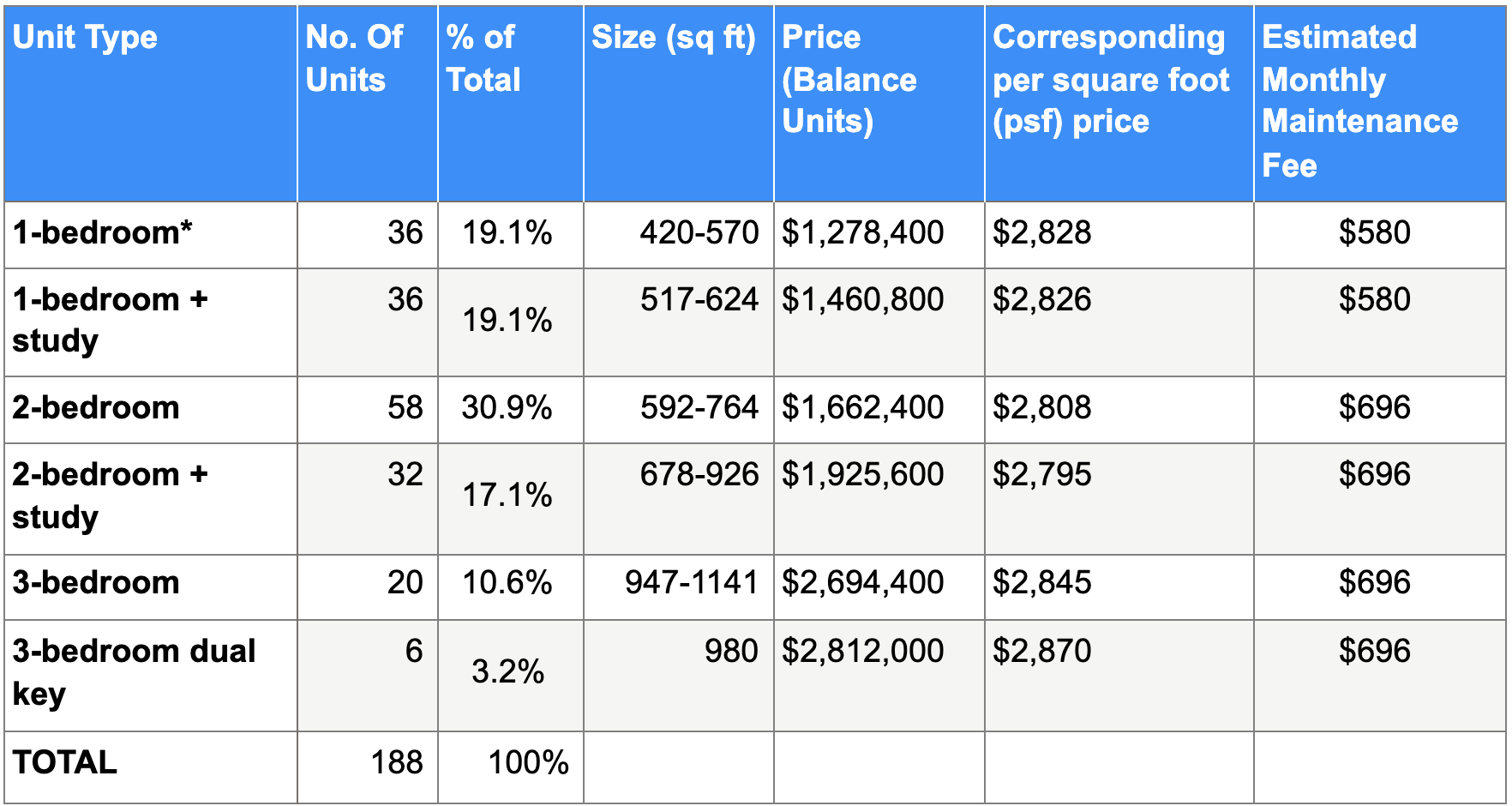Click the "Corresponding per square foot" header
This screenshot has height=806, width=1512.
coord(1111,79)
